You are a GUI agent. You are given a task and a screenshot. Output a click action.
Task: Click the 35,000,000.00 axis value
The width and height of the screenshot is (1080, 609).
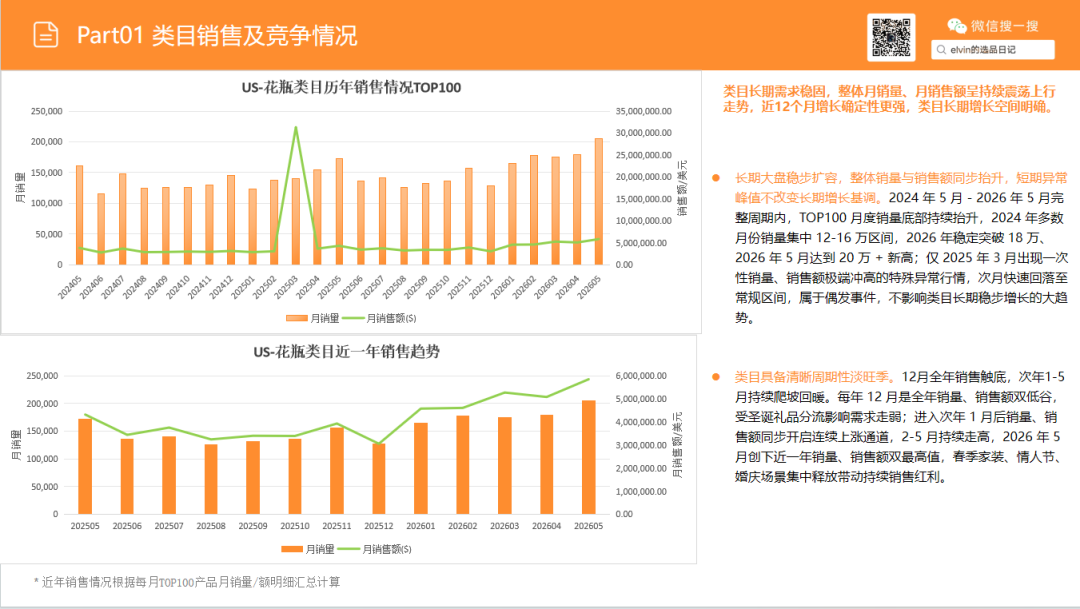(643, 111)
